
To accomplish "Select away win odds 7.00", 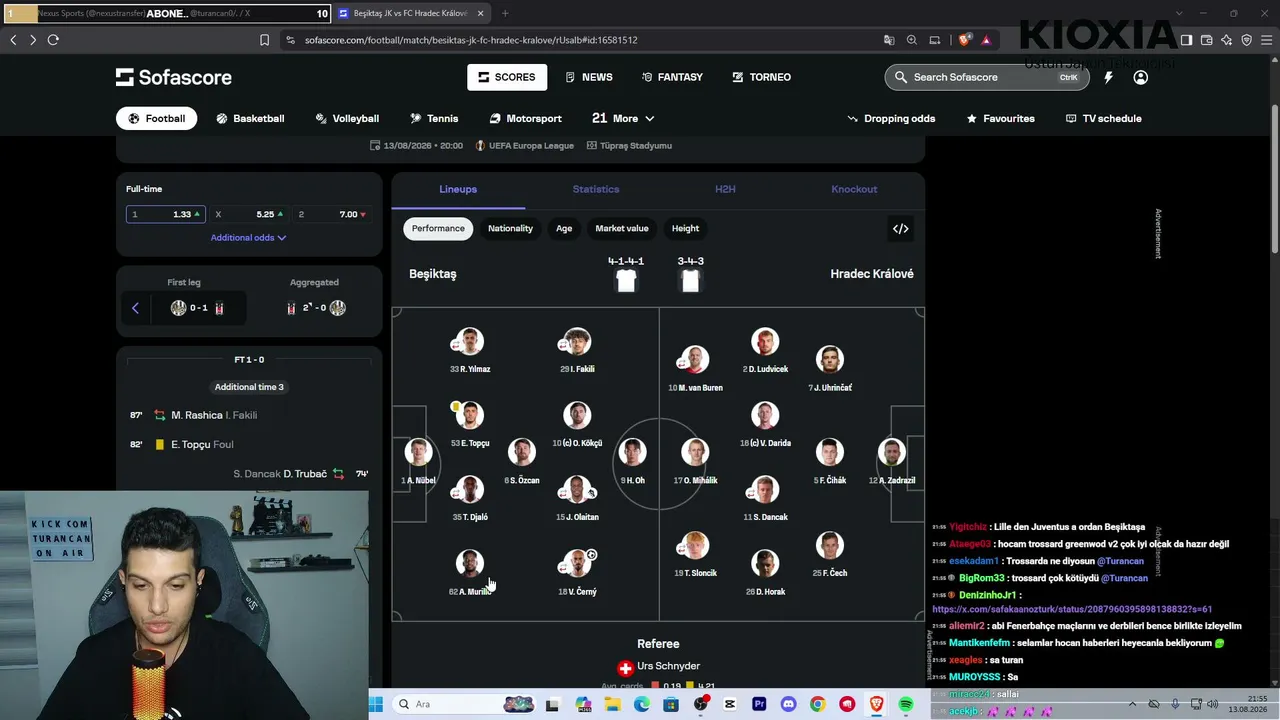I will (332, 214).
